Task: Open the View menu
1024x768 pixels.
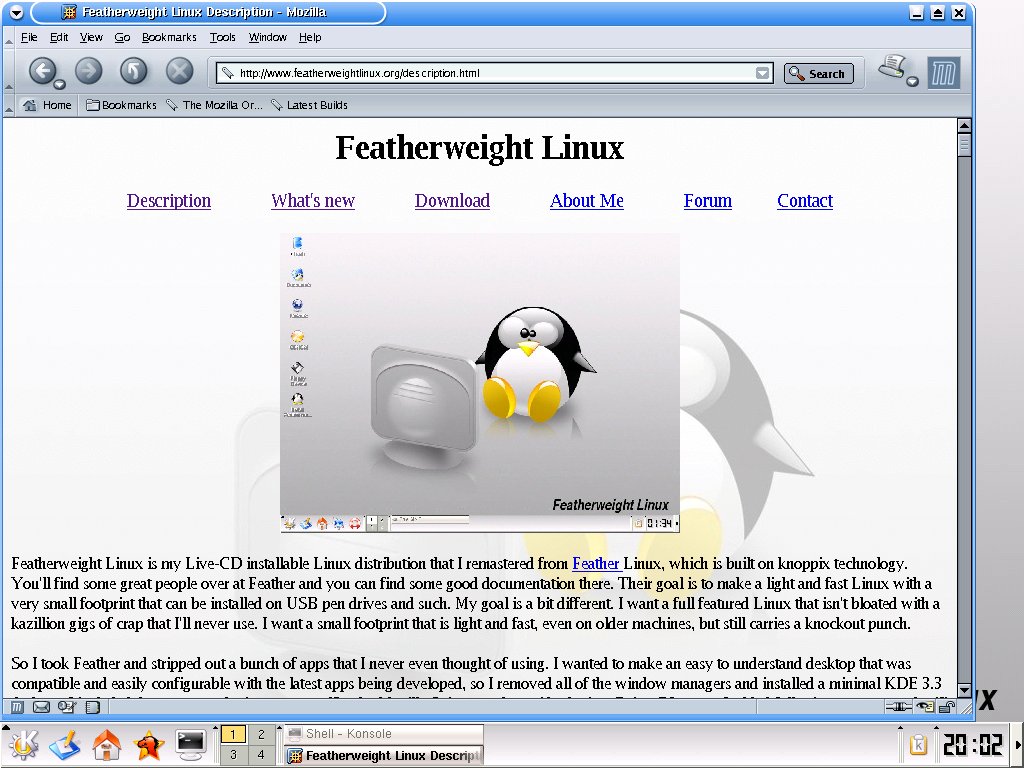Action: click(x=91, y=37)
